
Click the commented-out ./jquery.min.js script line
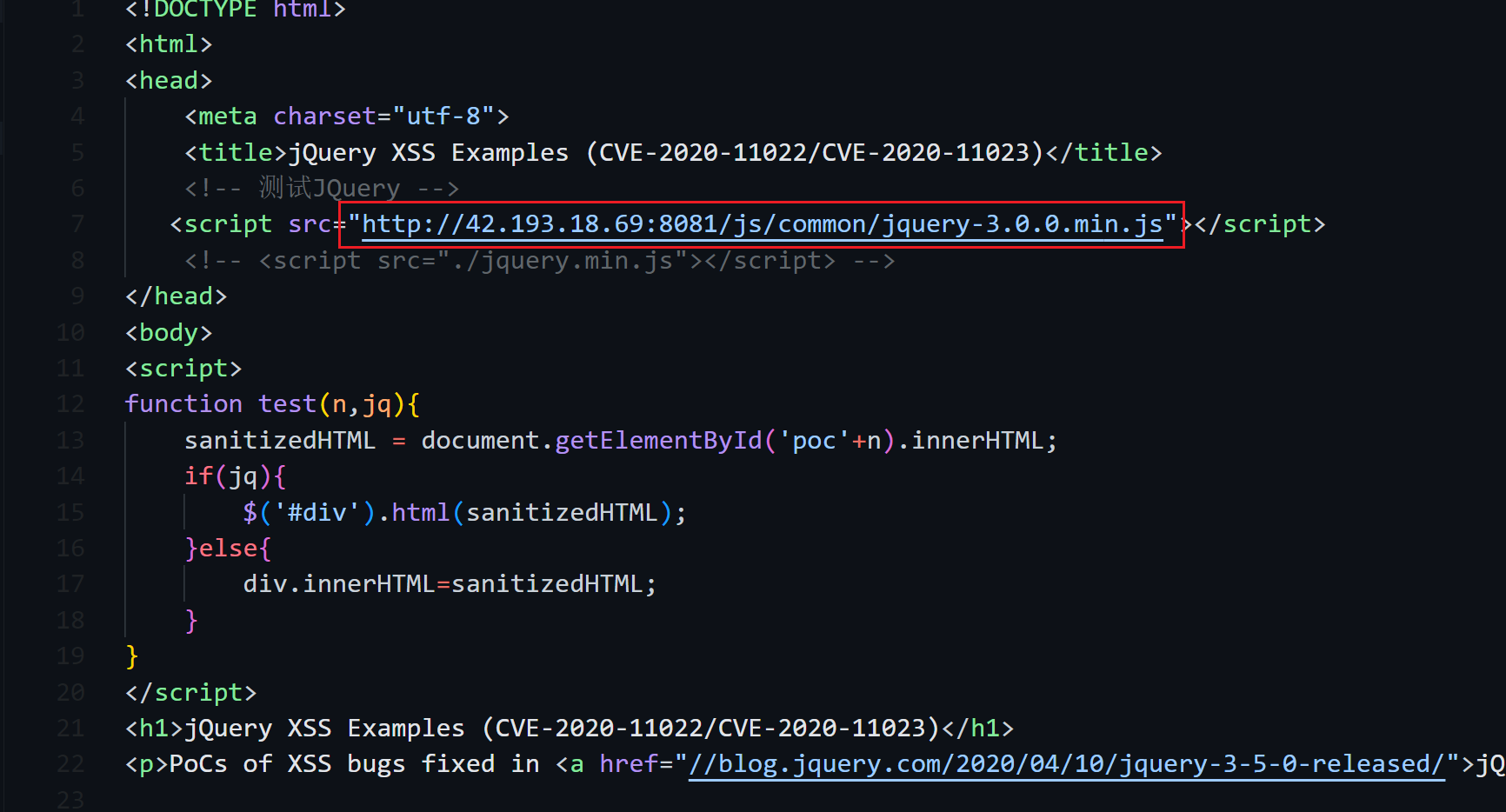539,261
